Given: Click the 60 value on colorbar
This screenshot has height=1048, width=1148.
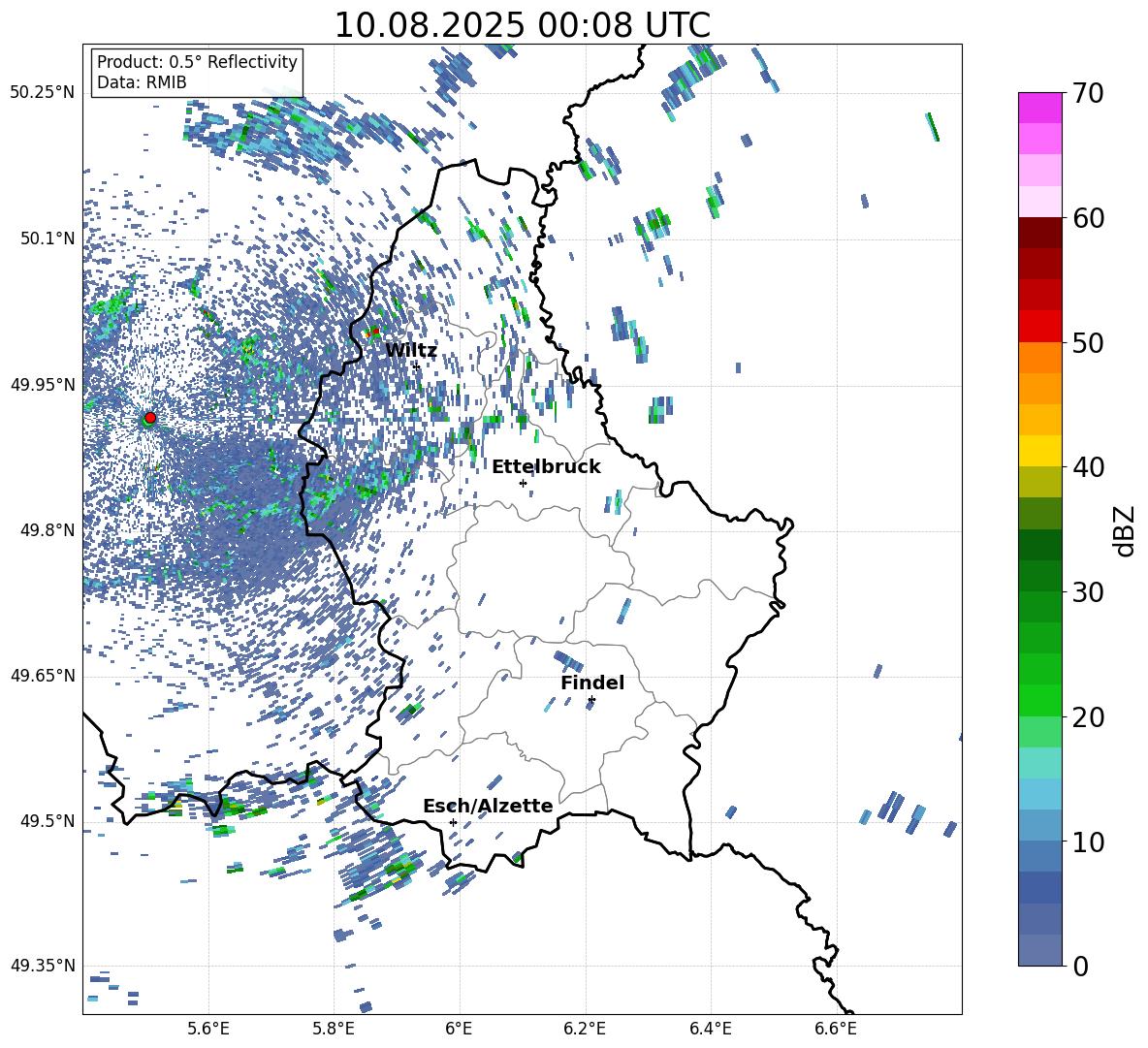Looking at the screenshot, I should click(1088, 218).
